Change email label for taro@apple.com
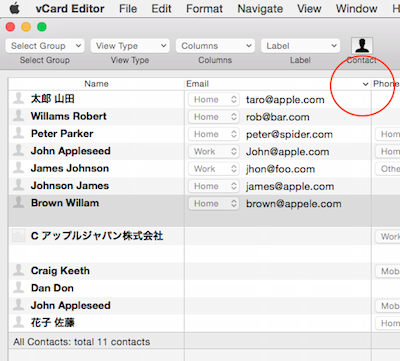This screenshot has width=400, height=361. tap(213, 99)
